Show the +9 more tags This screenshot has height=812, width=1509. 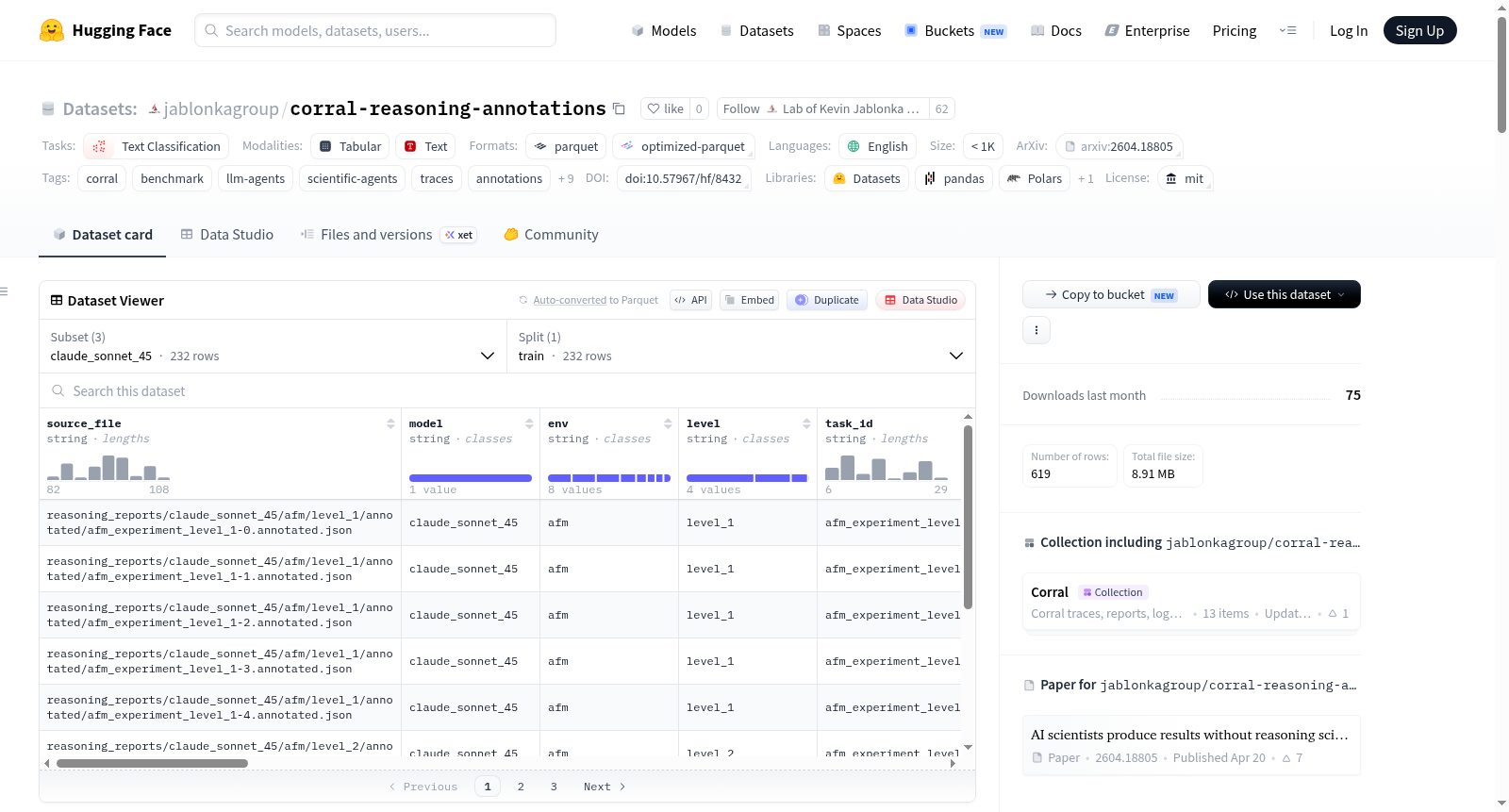coord(566,178)
